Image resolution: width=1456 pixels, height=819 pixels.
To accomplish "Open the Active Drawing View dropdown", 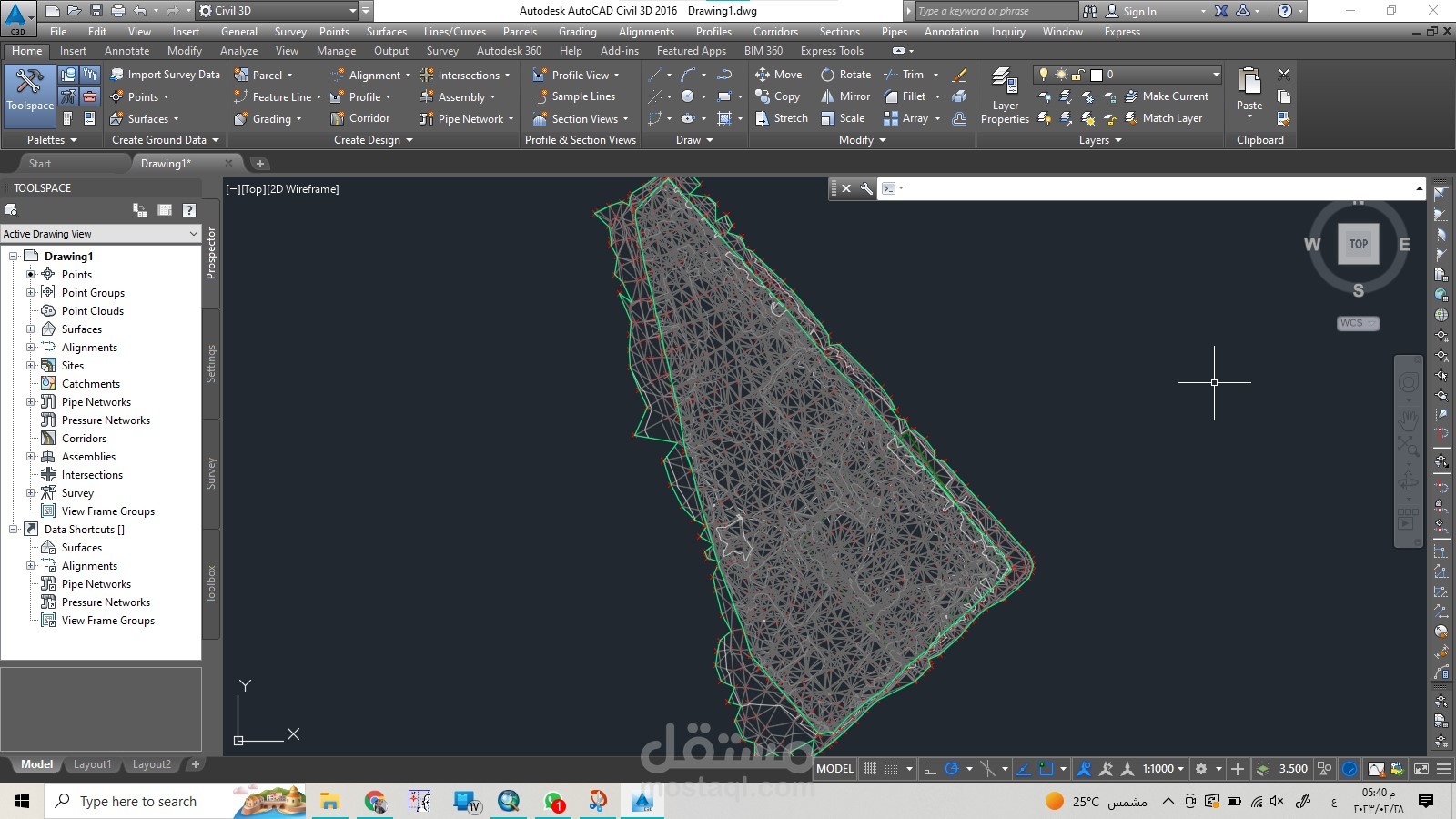I will (x=101, y=234).
